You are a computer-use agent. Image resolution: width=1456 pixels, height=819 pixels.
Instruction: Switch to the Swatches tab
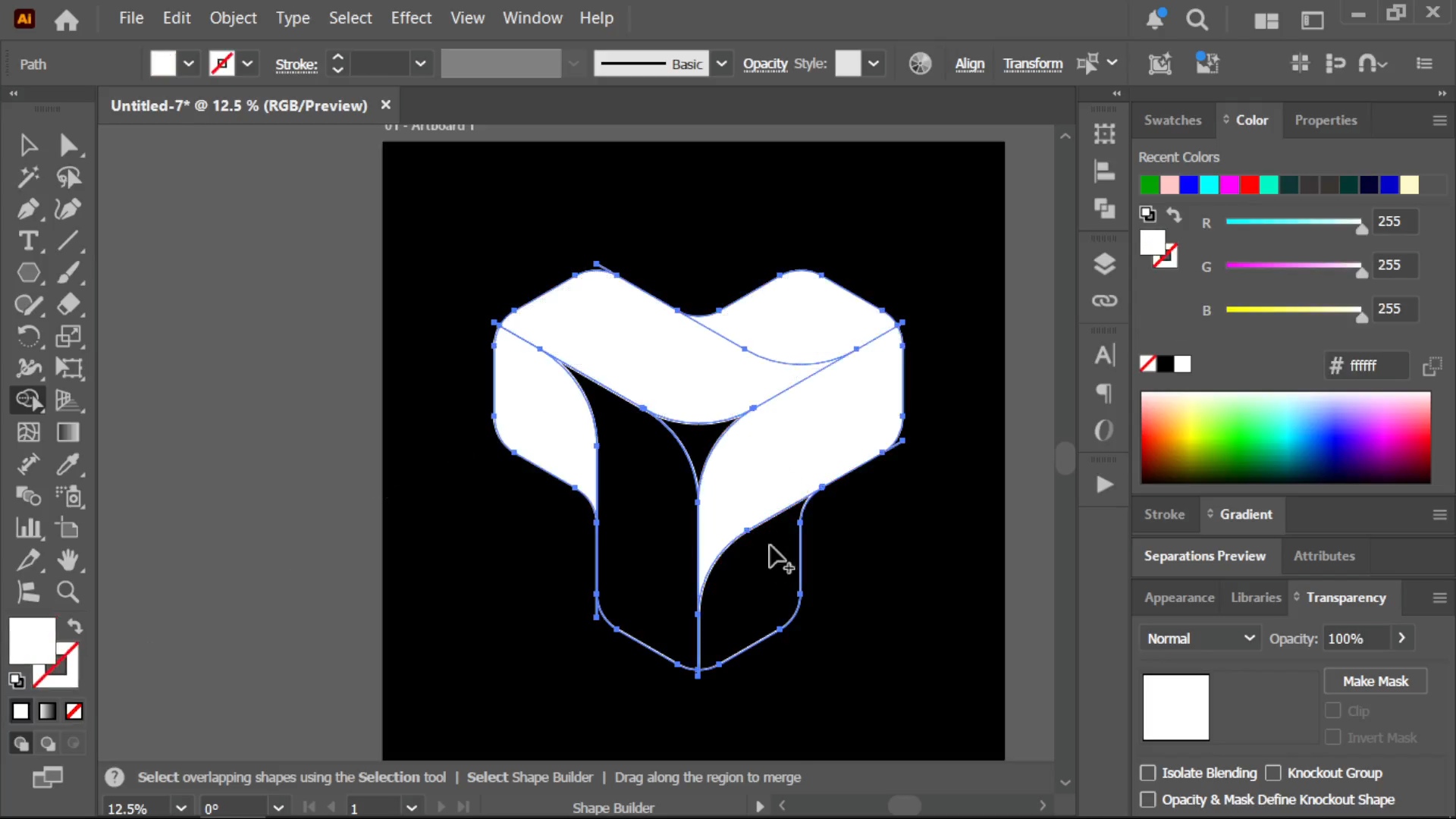[1172, 120]
